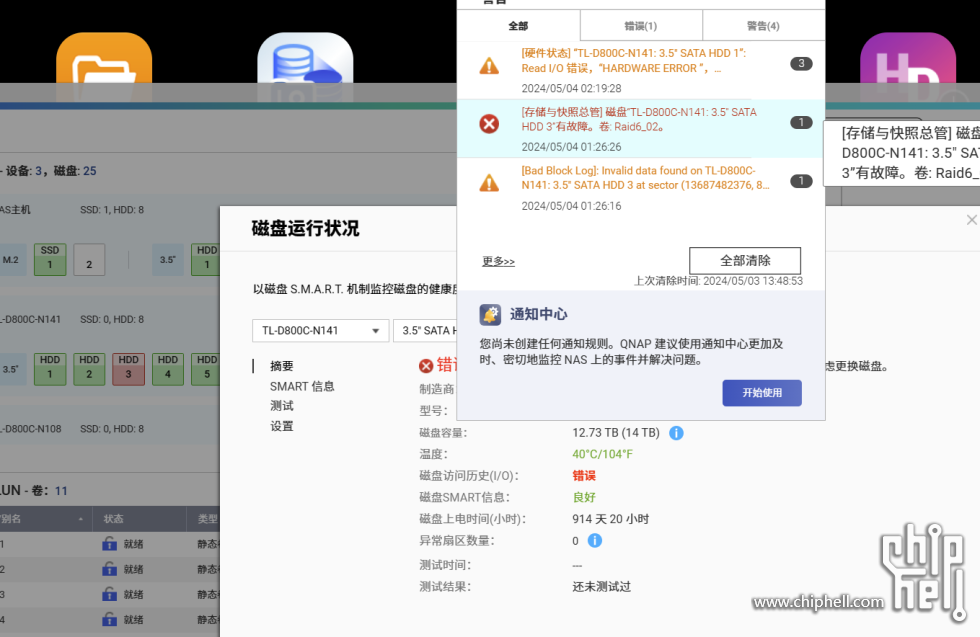Click the red 错误 I/O history value
980x637 pixels.
[x=584, y=476]
